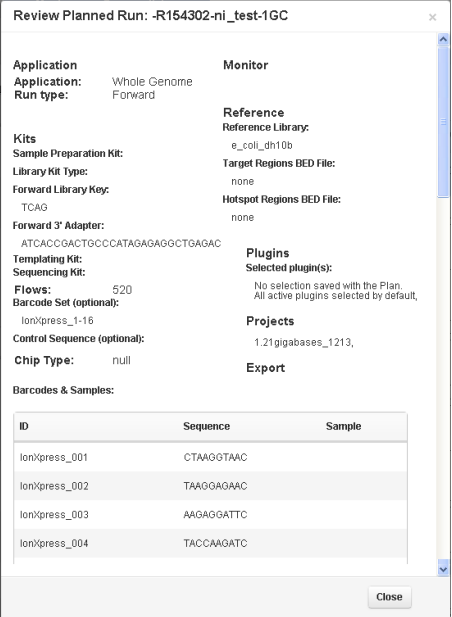Click the Close button
Viewport: 452px width, 617px height.
389,597
